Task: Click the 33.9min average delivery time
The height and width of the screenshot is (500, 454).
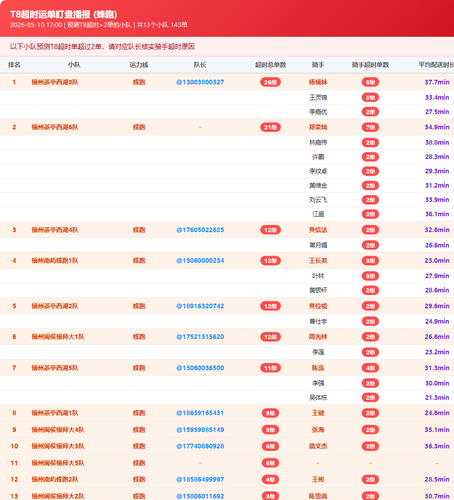Action: click(437, 200)
